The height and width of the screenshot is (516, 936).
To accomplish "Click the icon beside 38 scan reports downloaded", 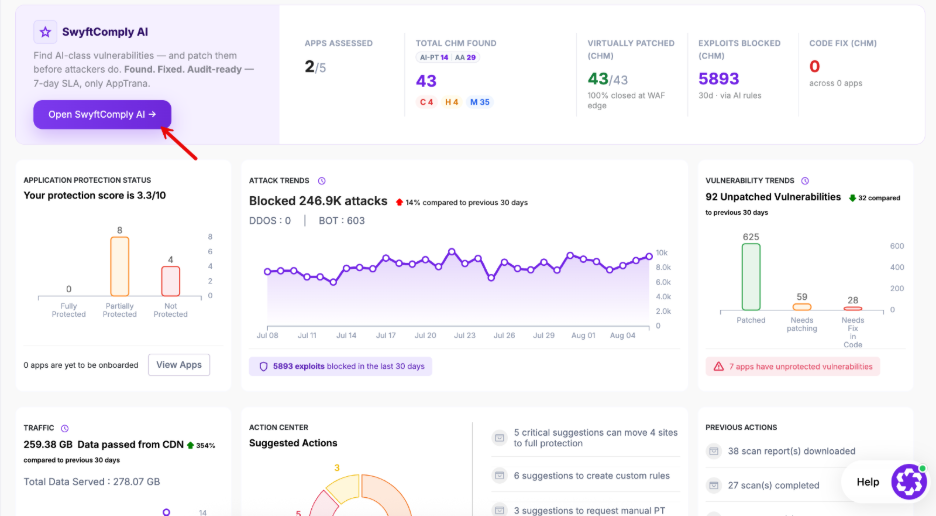I will coord(713,451).
